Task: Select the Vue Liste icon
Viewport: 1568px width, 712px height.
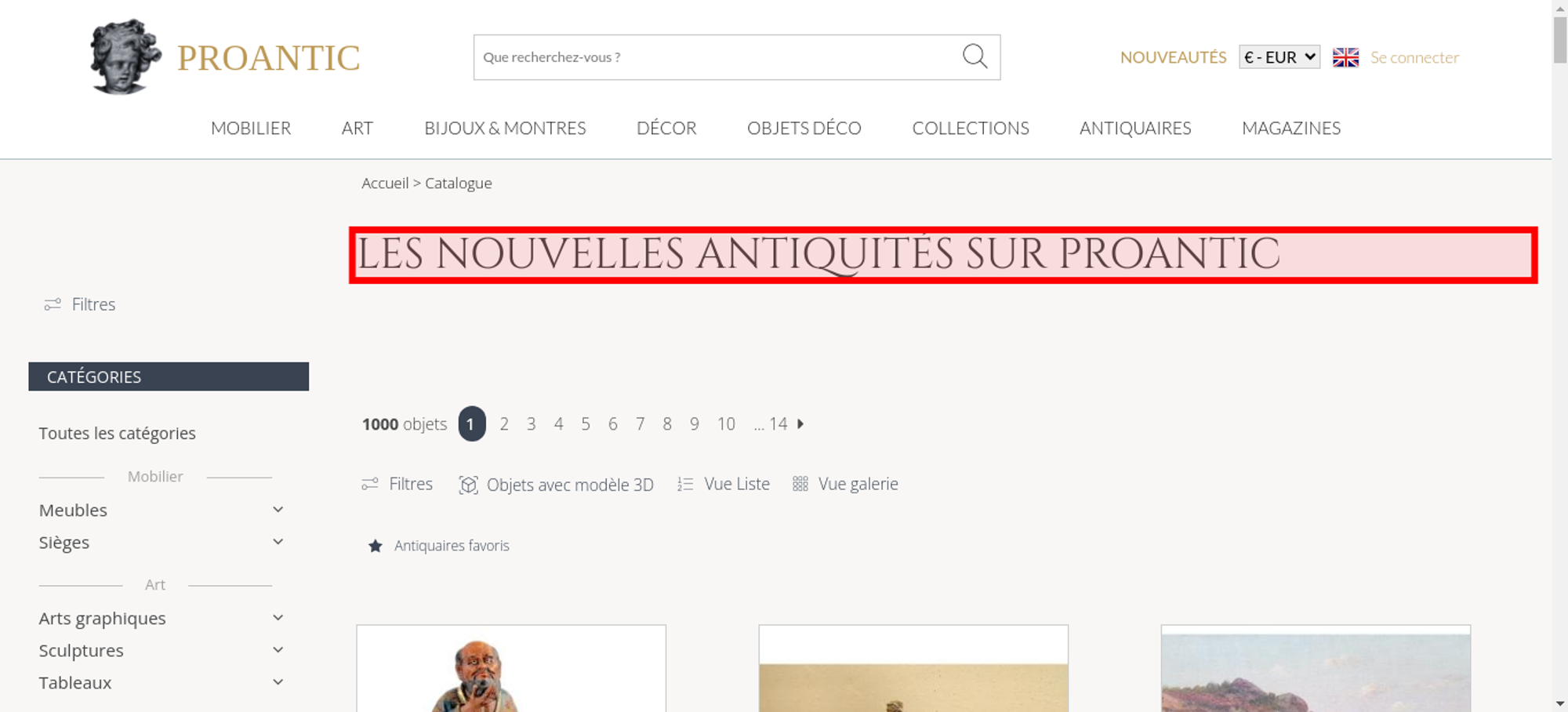Action: click(685, 484)
